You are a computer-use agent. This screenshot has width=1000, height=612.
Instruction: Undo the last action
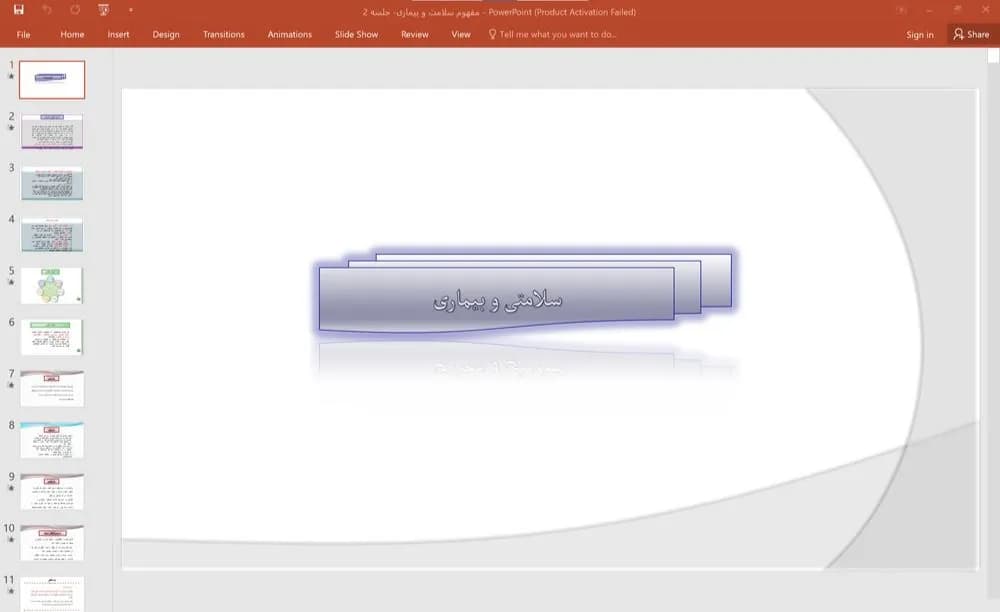47,10
